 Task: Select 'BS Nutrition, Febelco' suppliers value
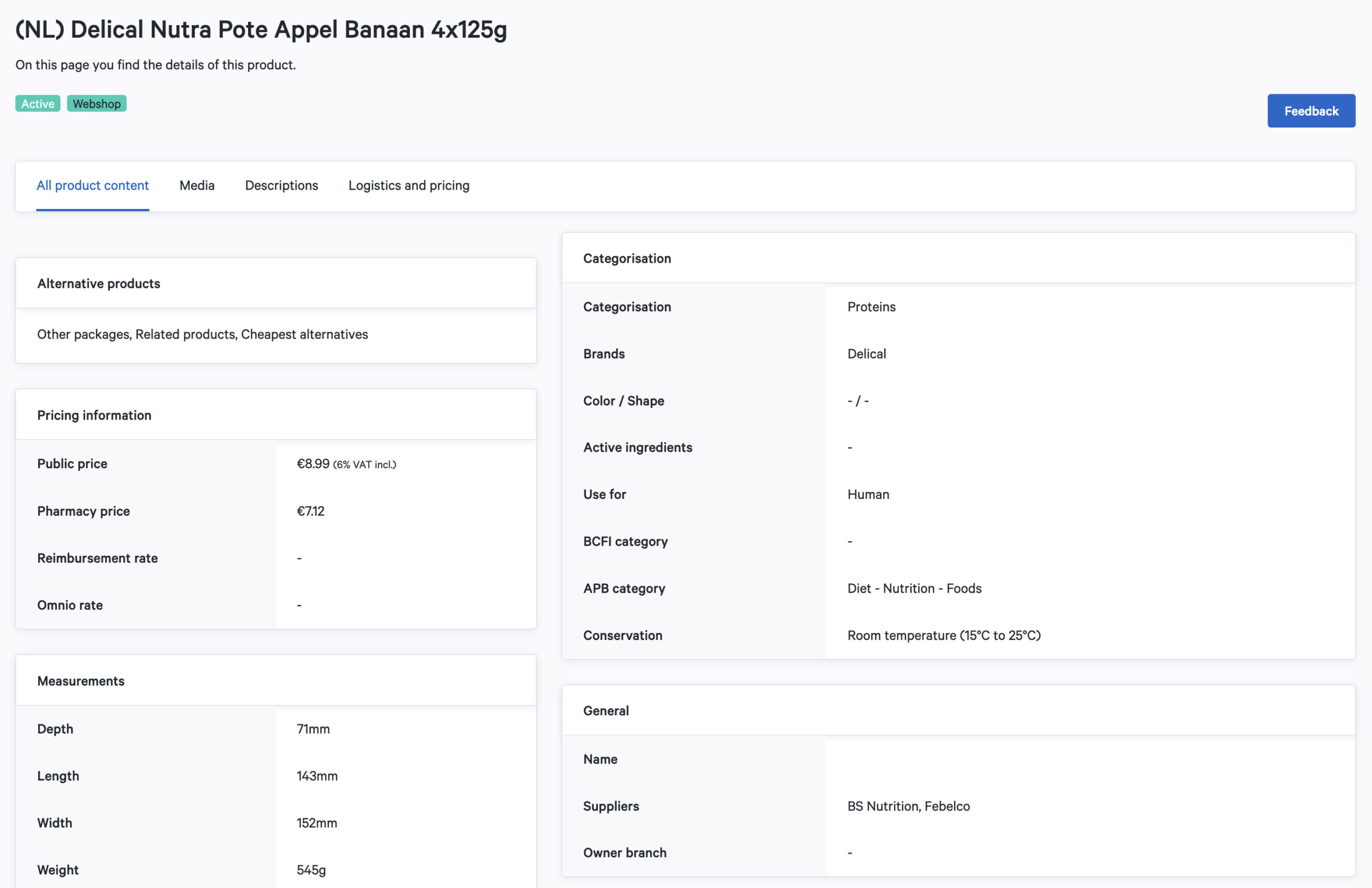908,806
